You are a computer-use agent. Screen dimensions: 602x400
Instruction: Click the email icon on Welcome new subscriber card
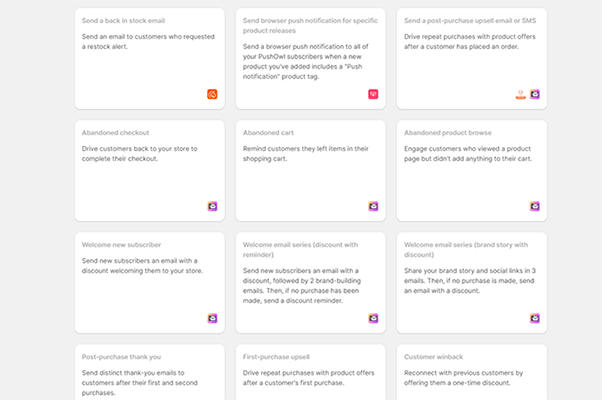click(212, 318)
